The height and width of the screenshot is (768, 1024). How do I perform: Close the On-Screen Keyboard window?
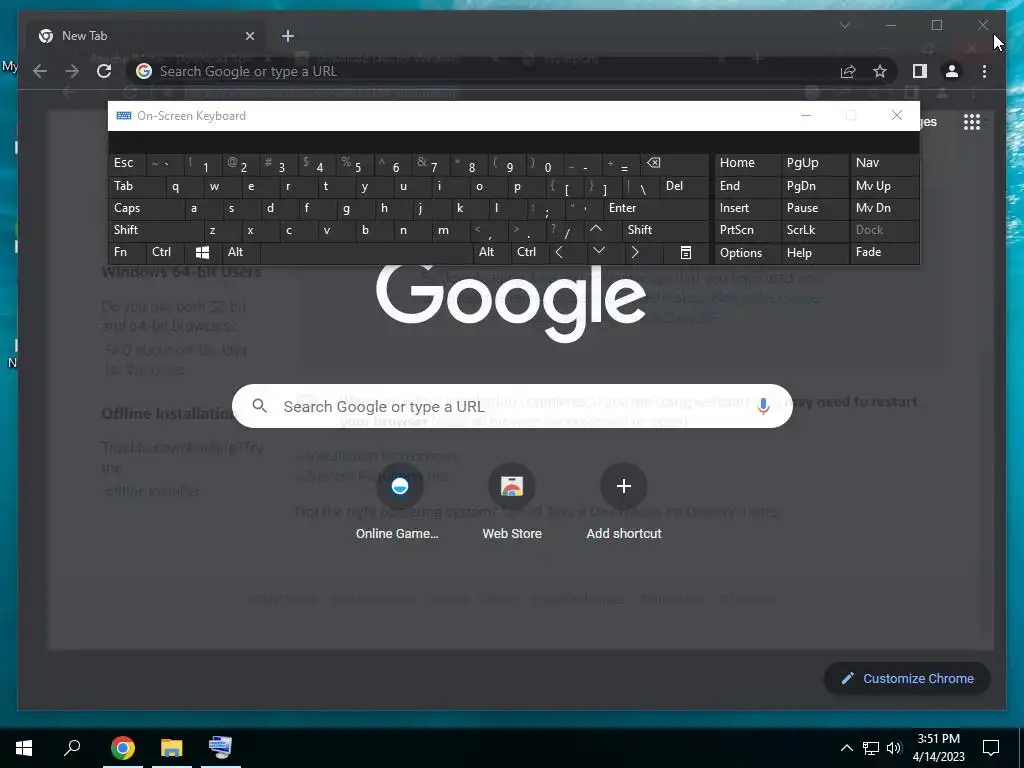[x=897, y=116]
